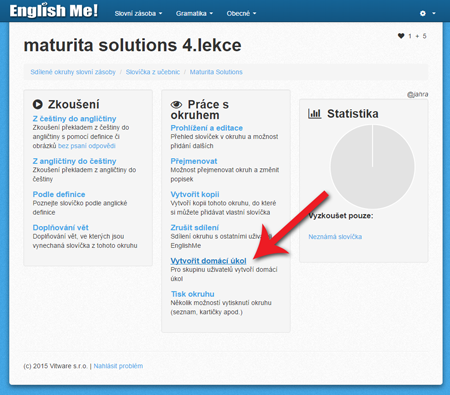Image resolution: width=450 pixels, height=395 pixels.
Task: Click the English Me! logo
Action: tap(54, 11)
